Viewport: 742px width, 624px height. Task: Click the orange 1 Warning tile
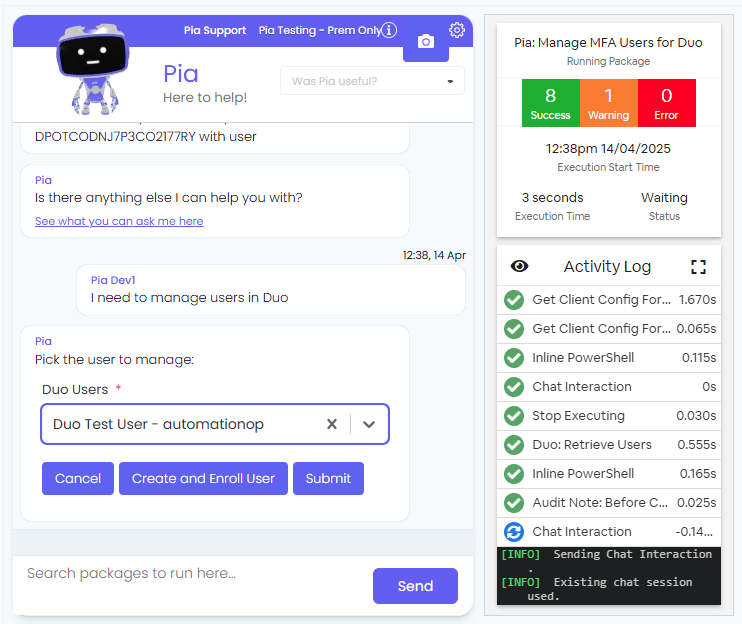pyautogui.click(x=609, y=103)
